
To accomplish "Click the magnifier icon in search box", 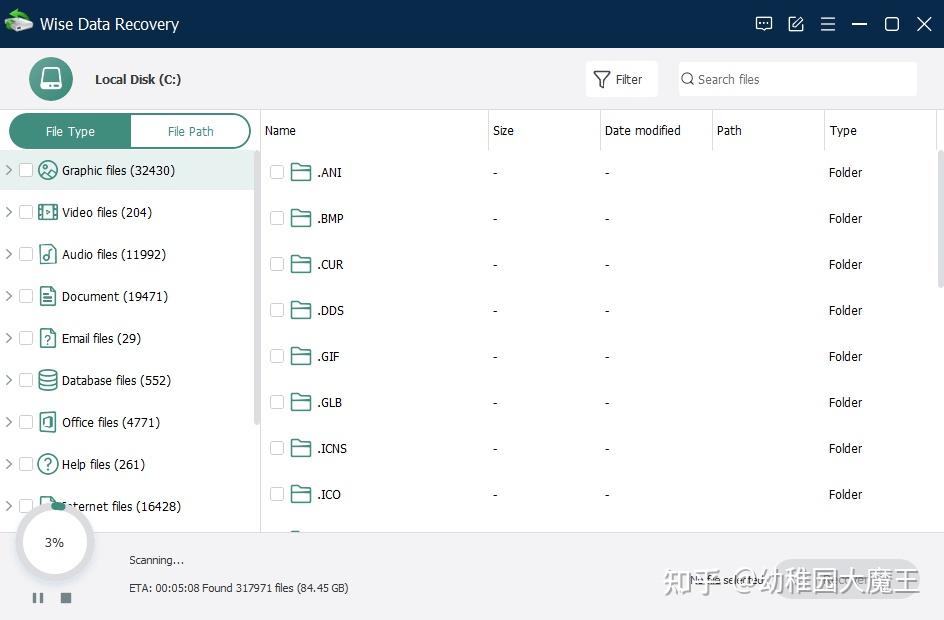I will 687,79.
